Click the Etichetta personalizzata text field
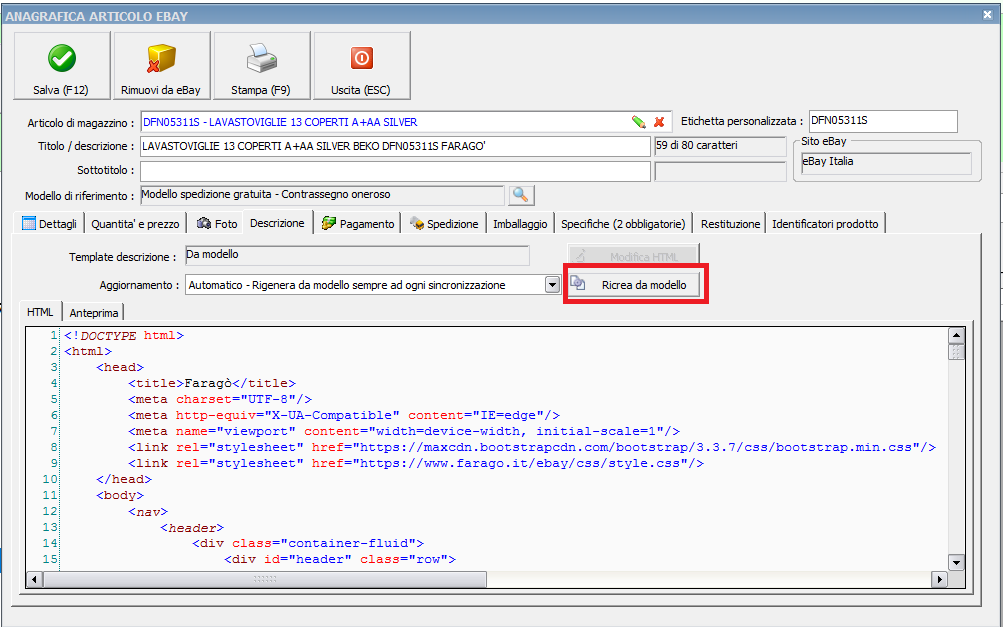The height and width of the screenshot is (627, 1003). (881, 121)
